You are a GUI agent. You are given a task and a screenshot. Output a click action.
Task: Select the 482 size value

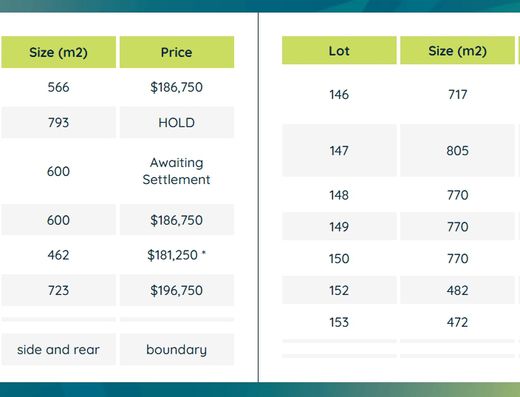pos(457,290)
